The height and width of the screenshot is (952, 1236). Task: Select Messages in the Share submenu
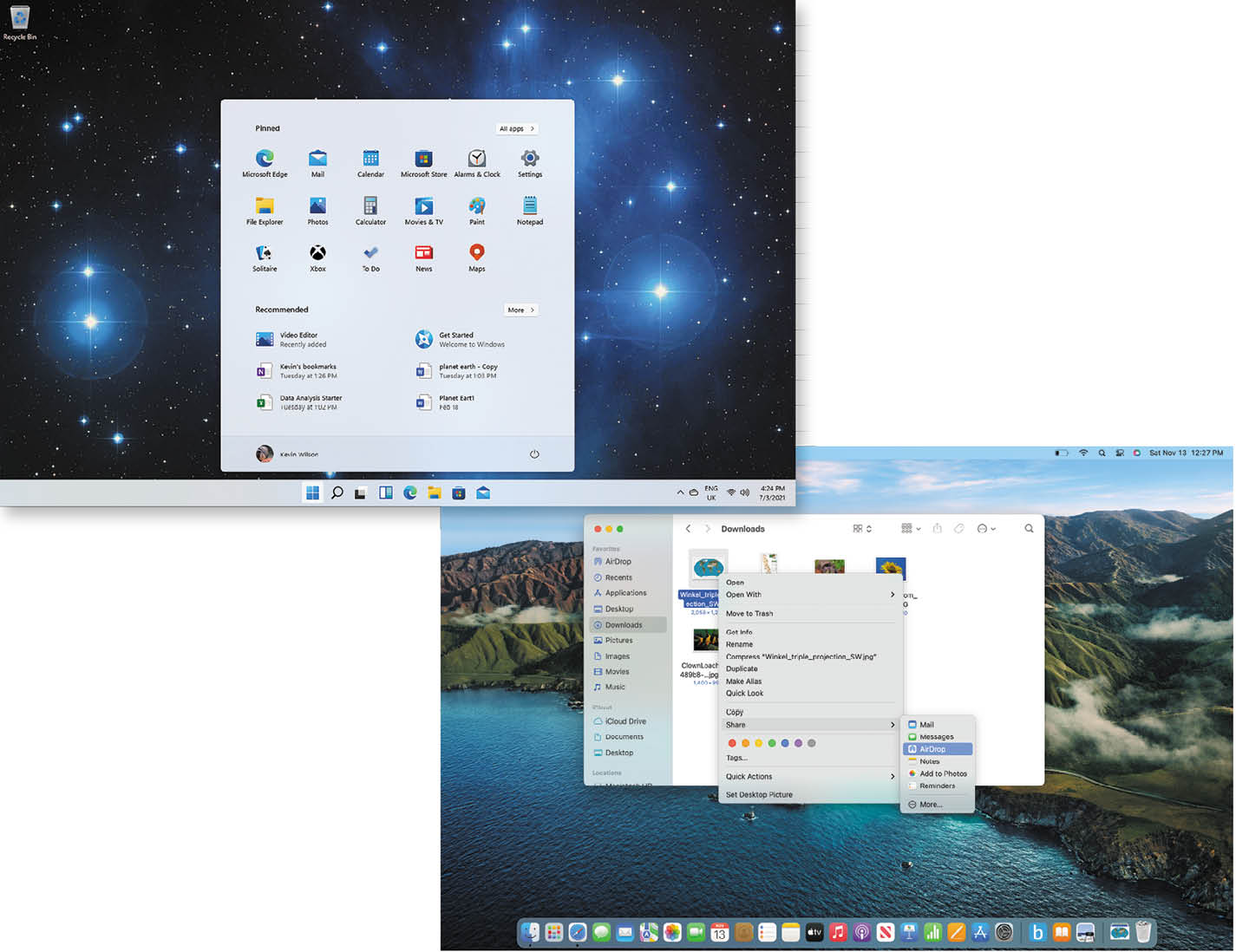pyautogui.click(x=938, y=737)
